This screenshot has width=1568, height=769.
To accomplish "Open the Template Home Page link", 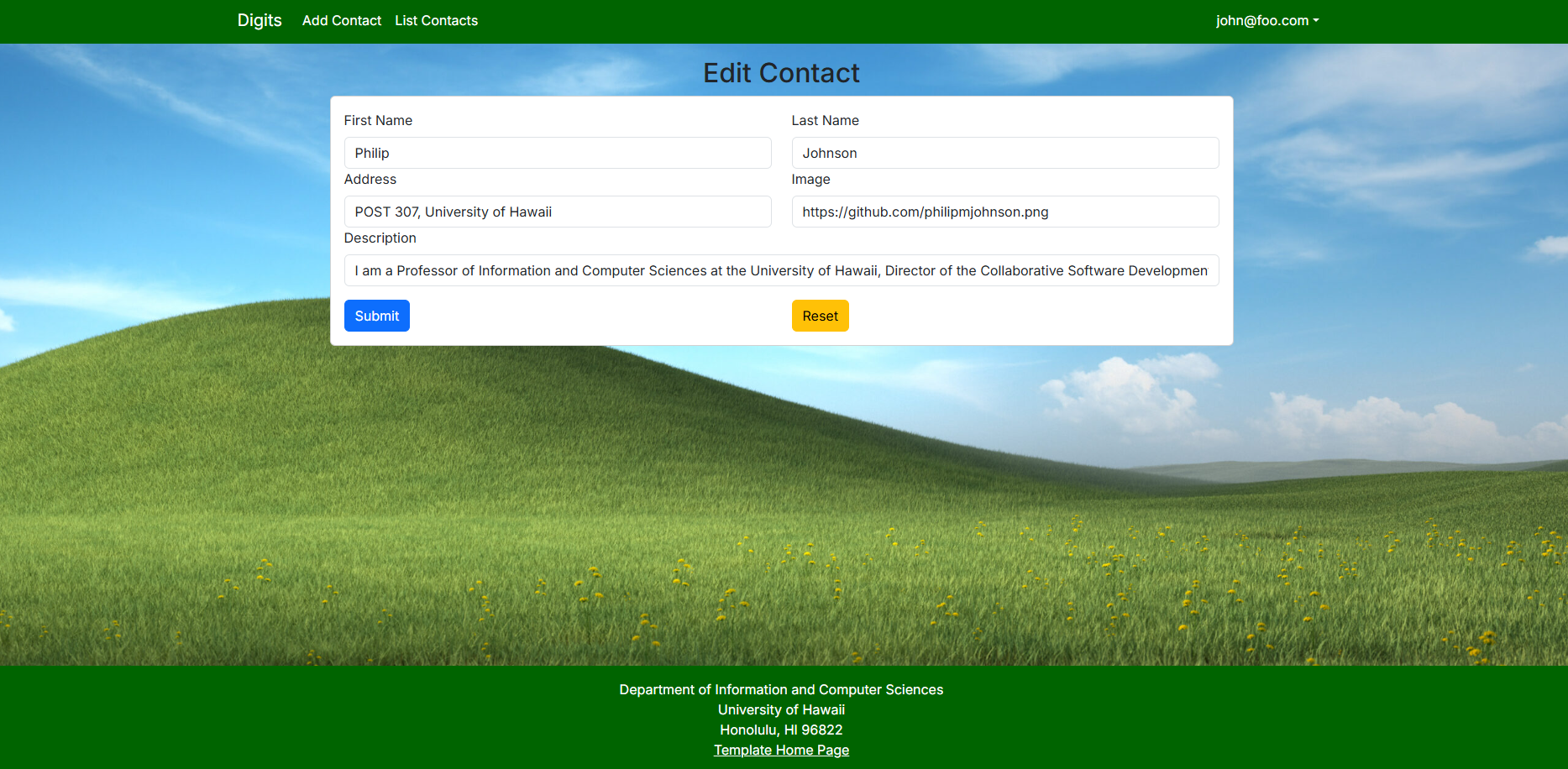I will 781,750.
